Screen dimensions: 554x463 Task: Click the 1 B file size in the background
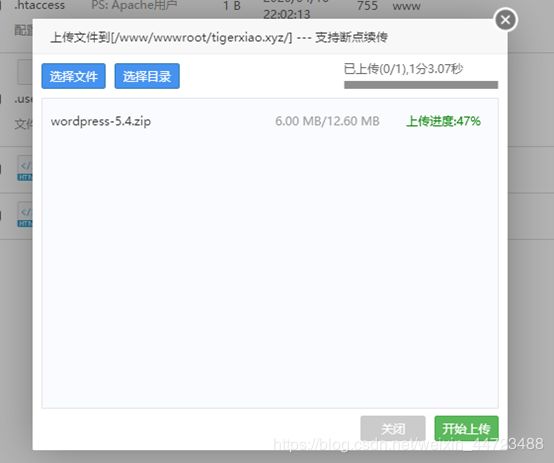232,5
